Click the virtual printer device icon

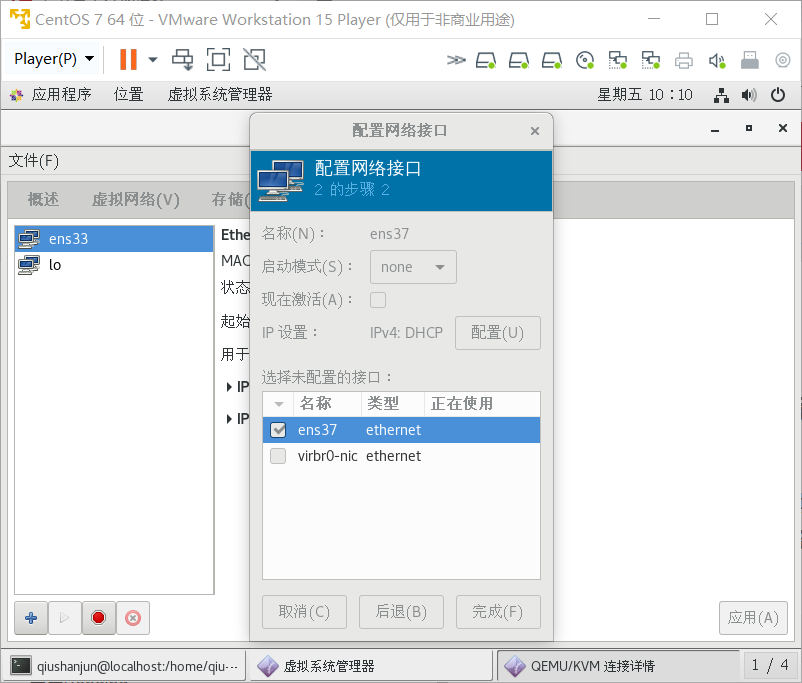[x=684, y=60]
